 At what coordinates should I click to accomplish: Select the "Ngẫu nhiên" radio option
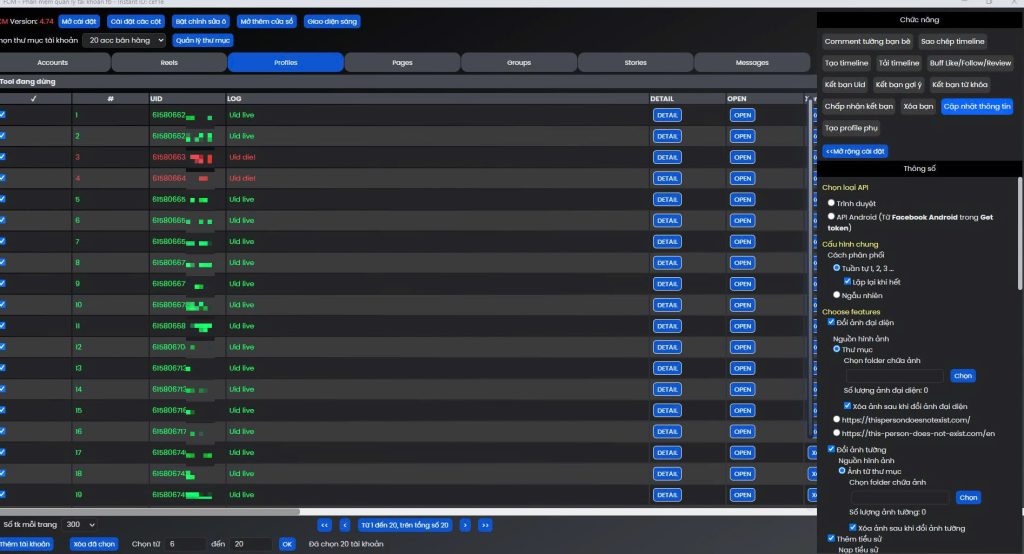[837, 295]
